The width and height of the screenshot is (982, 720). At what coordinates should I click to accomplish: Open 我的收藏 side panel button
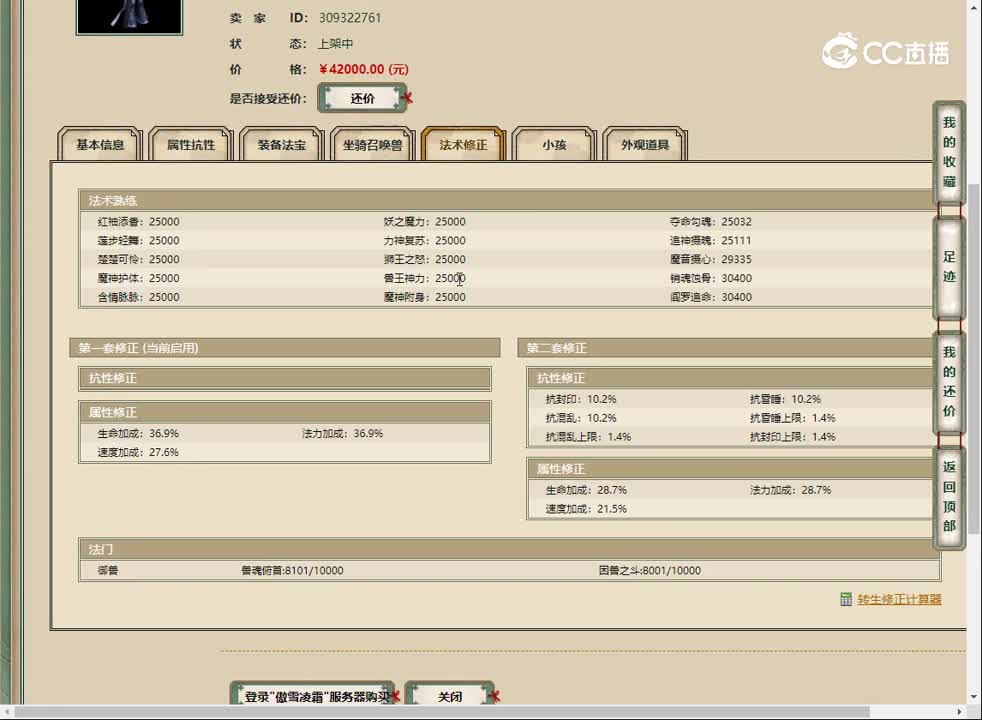[949, 152]
